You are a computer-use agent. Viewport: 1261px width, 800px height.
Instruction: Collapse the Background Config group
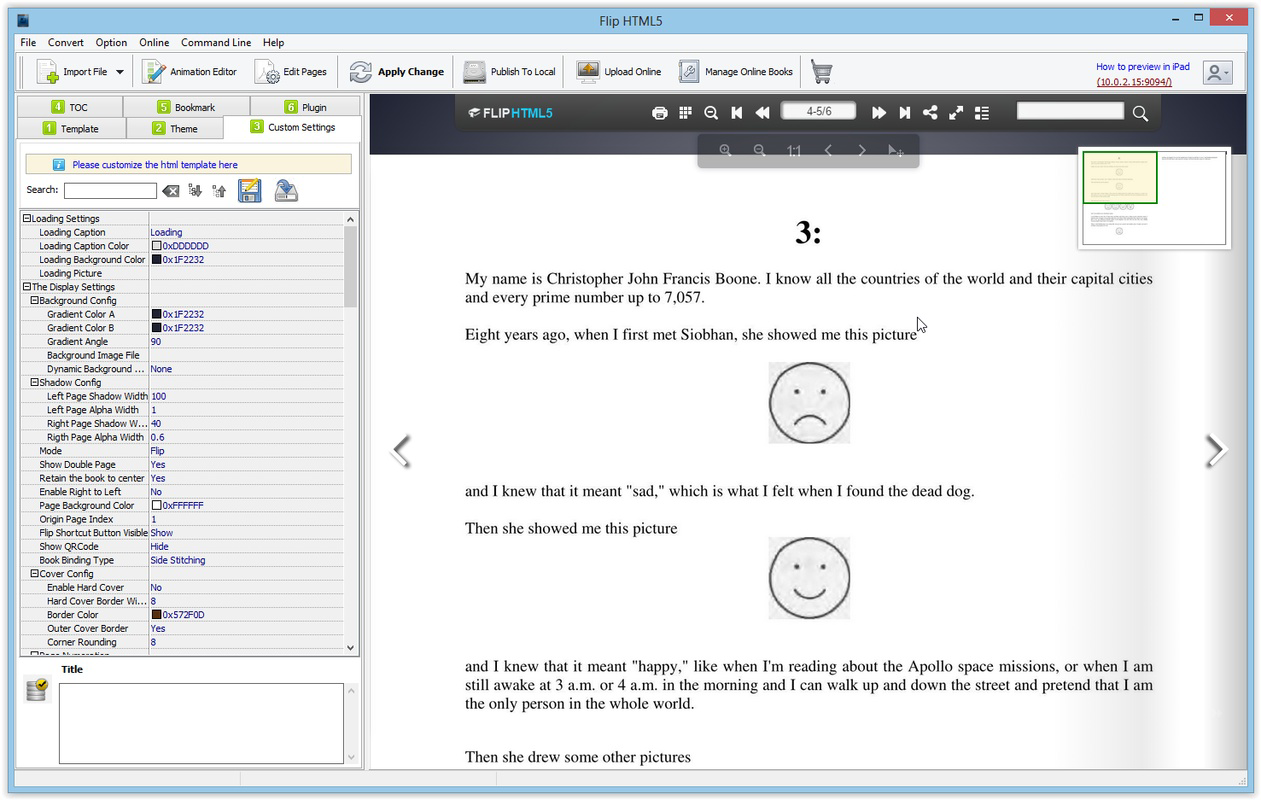pyautogui.click(x=35, y=301)
